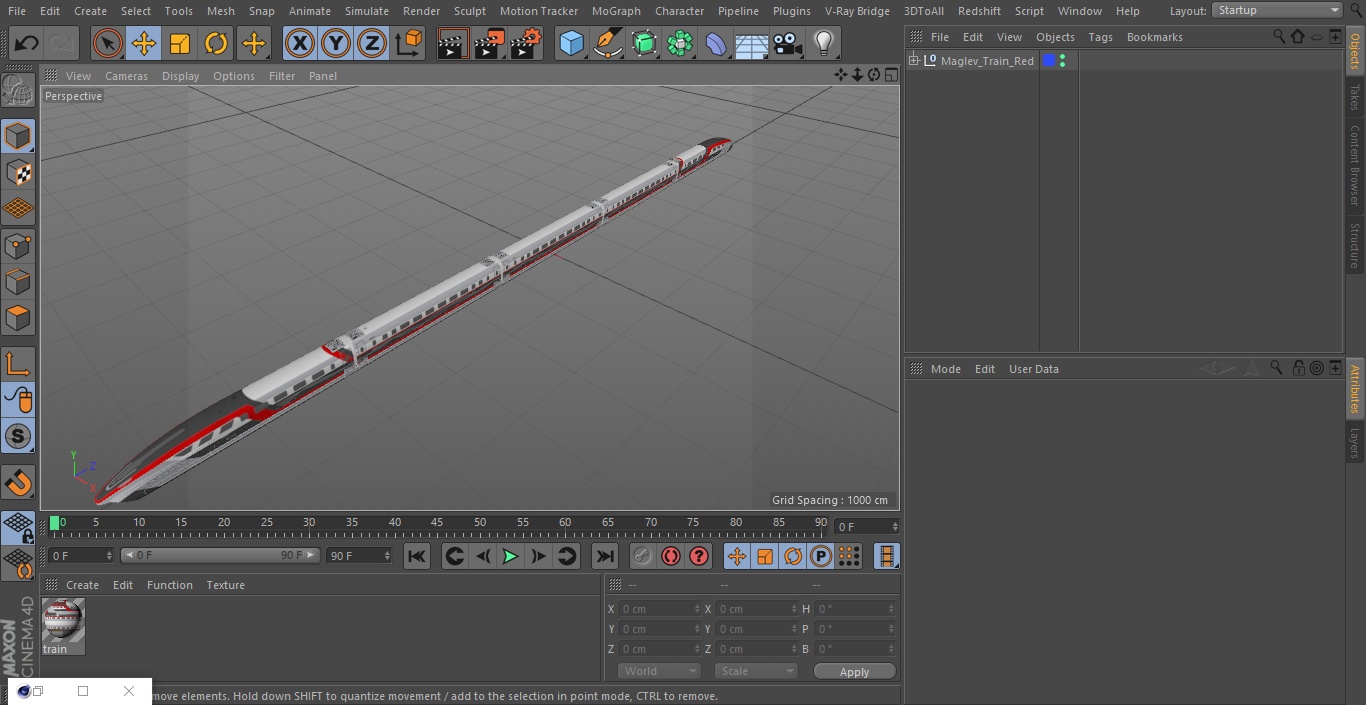Toggle Enable Snap magnet
This screenshot has width=1366, height=705.
point(18,483)
